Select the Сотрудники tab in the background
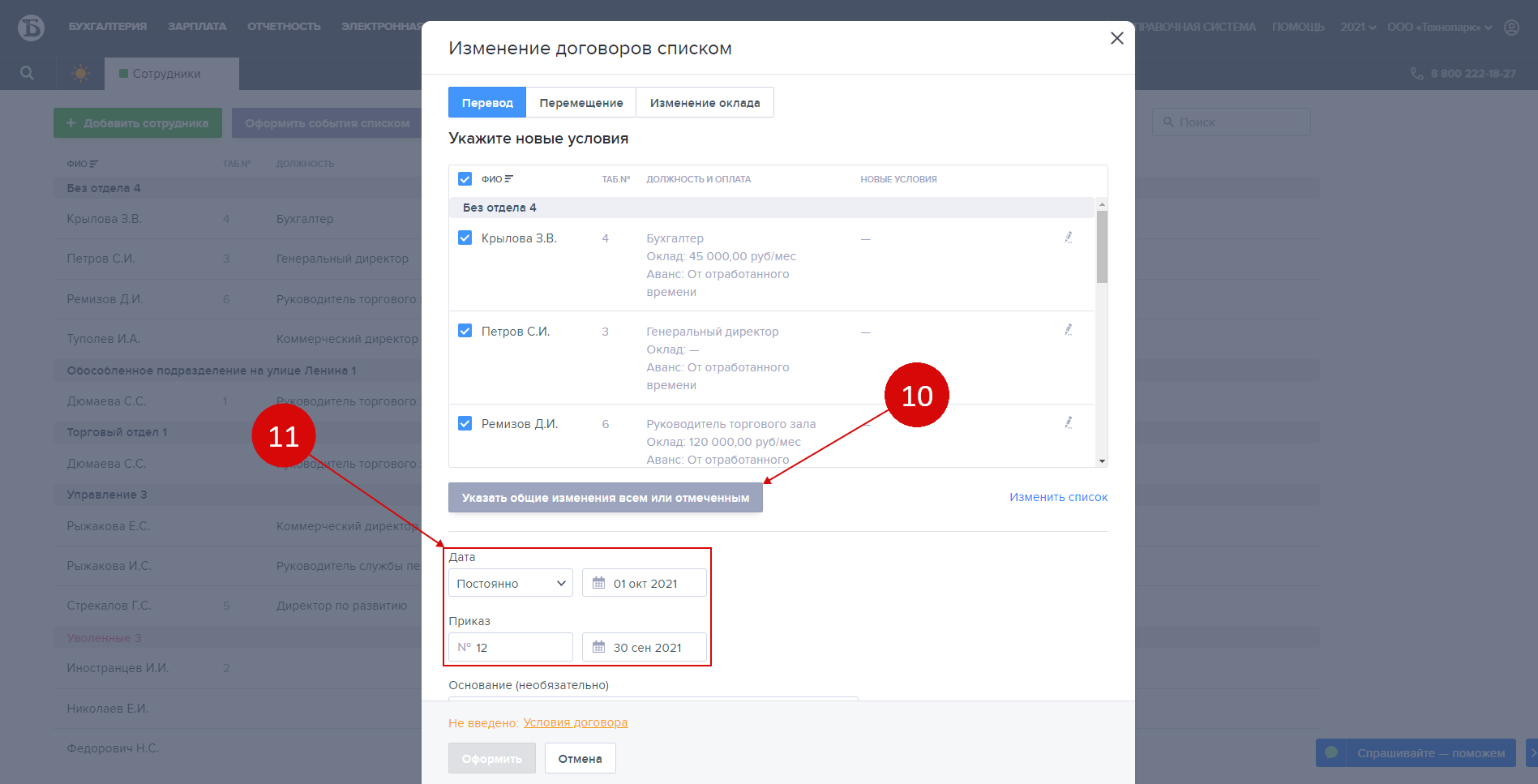This screenshot has height=784, width=1538. coord(172,73)
